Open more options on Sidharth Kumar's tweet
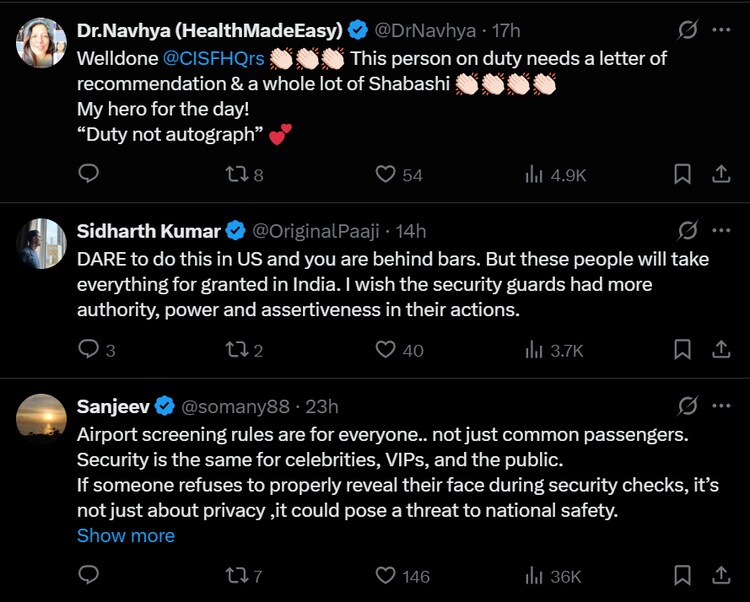 pos(721,231)
